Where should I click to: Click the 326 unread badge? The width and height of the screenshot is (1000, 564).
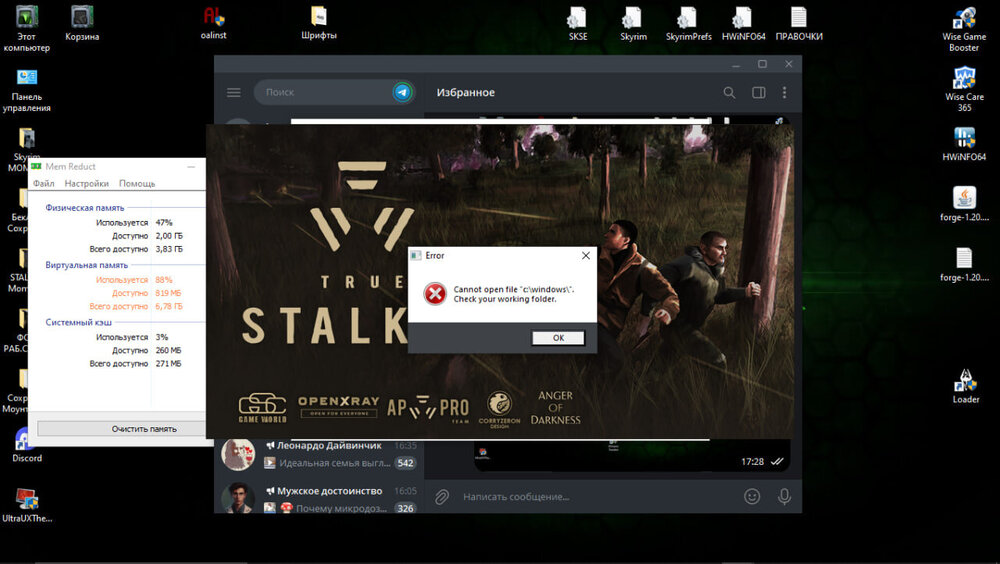pyautogui.click(x=406, y=508)
